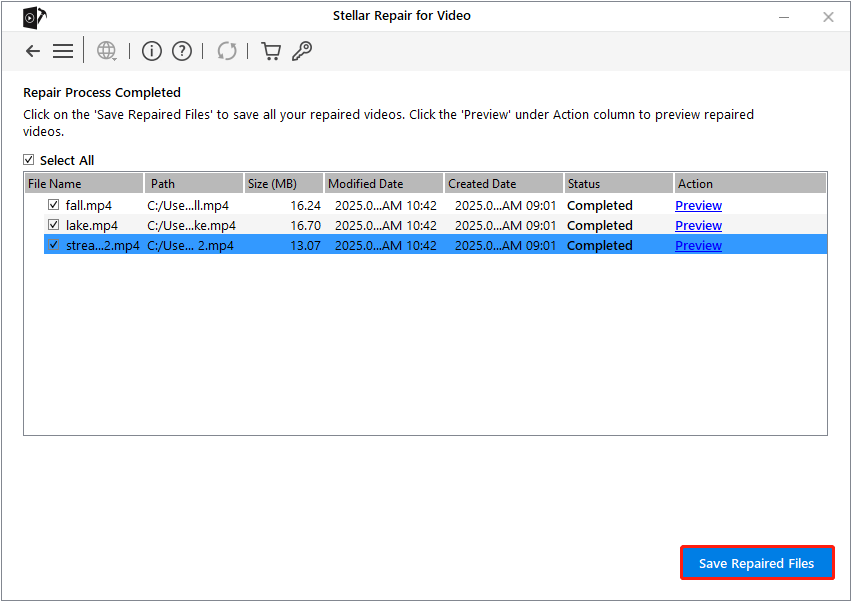
Task: Click the path C:/Use...ll.mp4
Action: [188, 206]
